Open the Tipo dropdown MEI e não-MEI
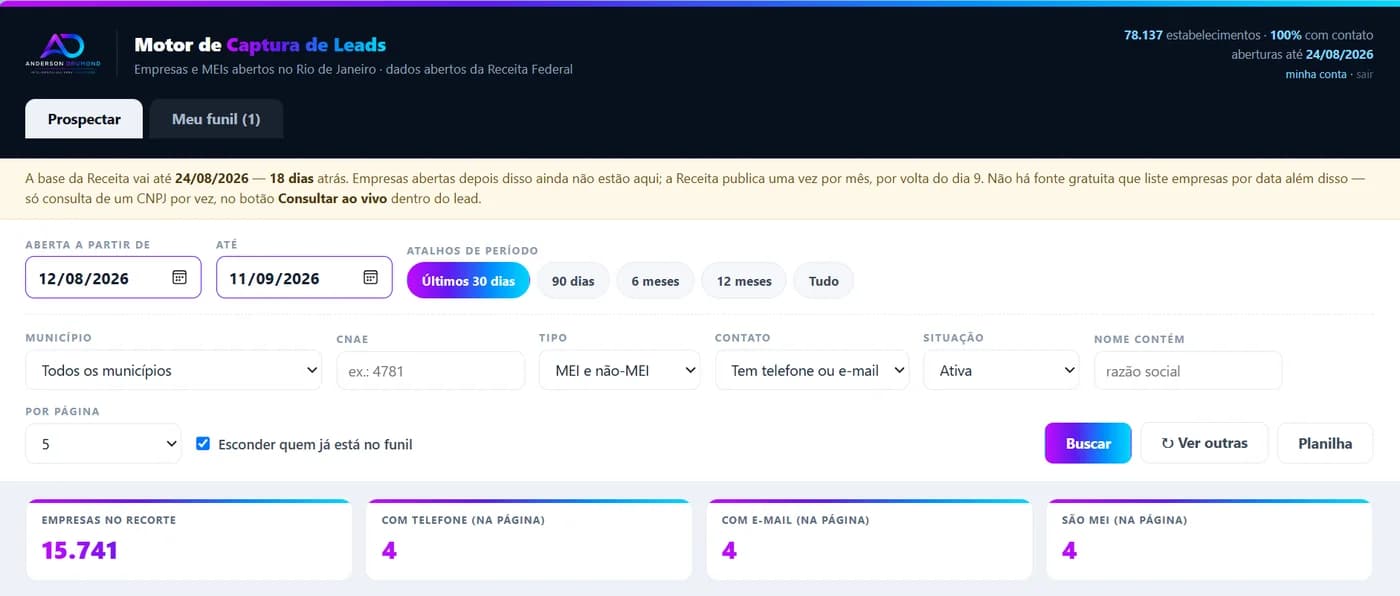This screenshot has height=596, width=1400. click(x=619, y=370)
